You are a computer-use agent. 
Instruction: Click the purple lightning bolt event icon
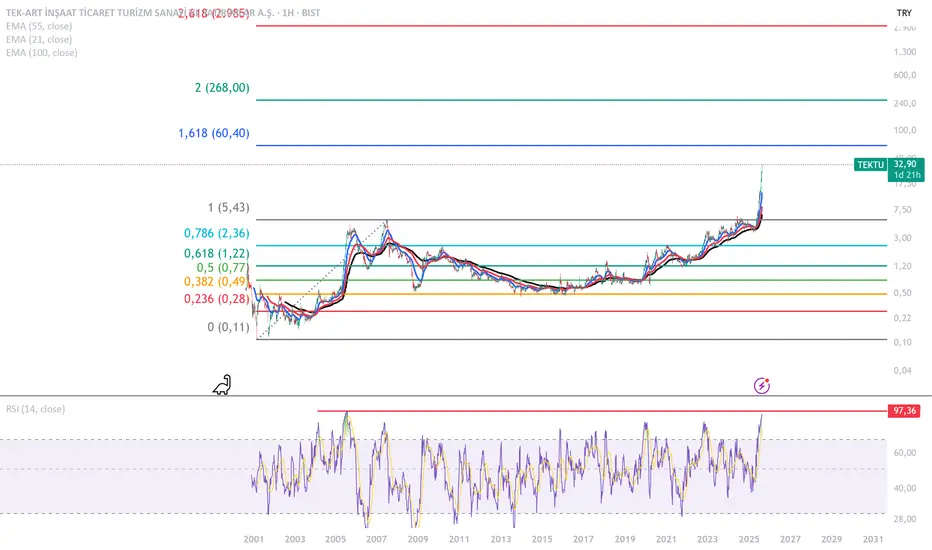tap(762, 385)
